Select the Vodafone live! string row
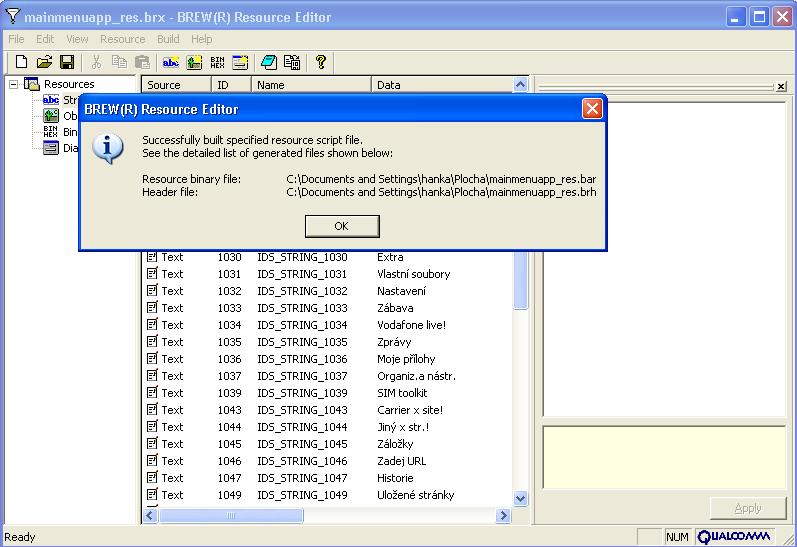Viewport: 797px width, 547px height. coord(325,325)
